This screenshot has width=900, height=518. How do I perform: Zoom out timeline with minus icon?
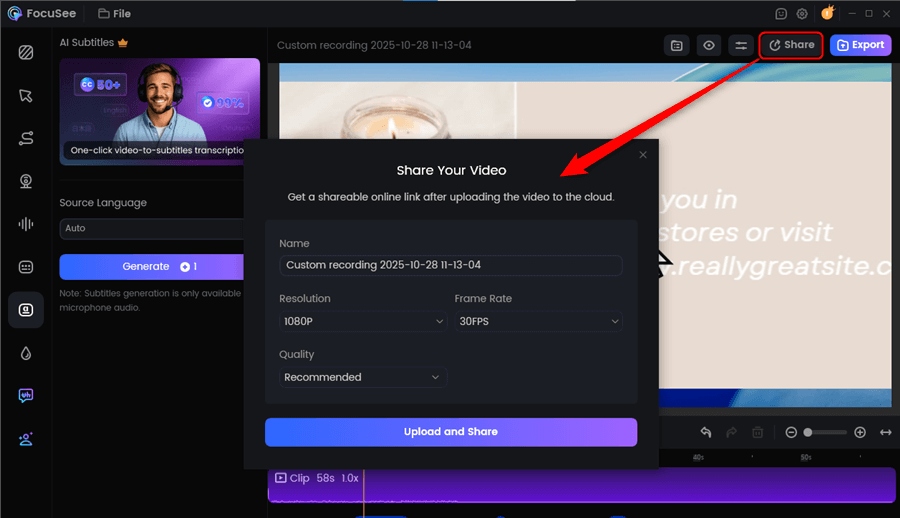click(x=791, y=432)
